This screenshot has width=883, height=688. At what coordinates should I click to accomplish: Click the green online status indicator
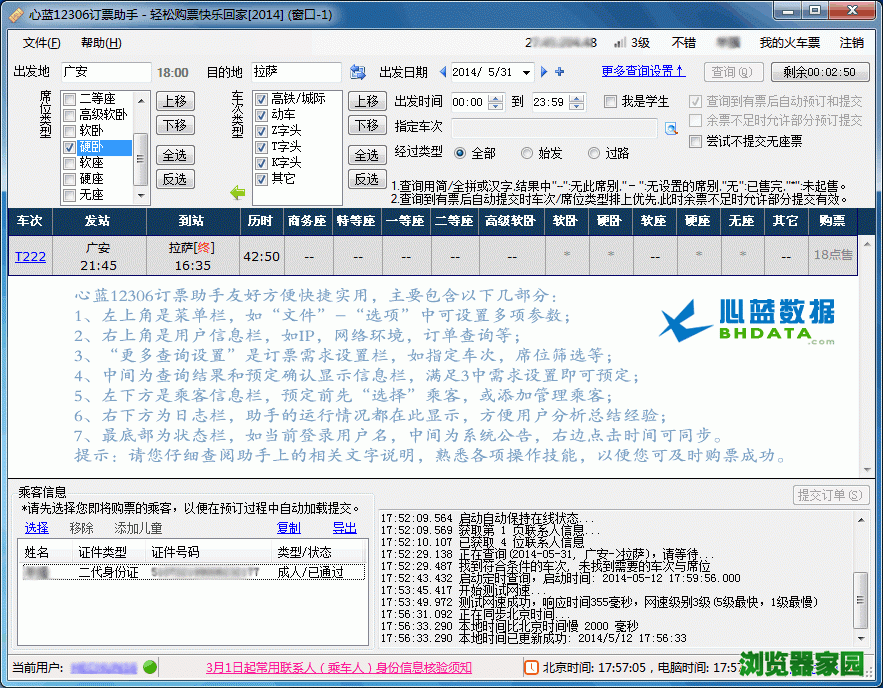pyautogui.click(x=150, y=667)
